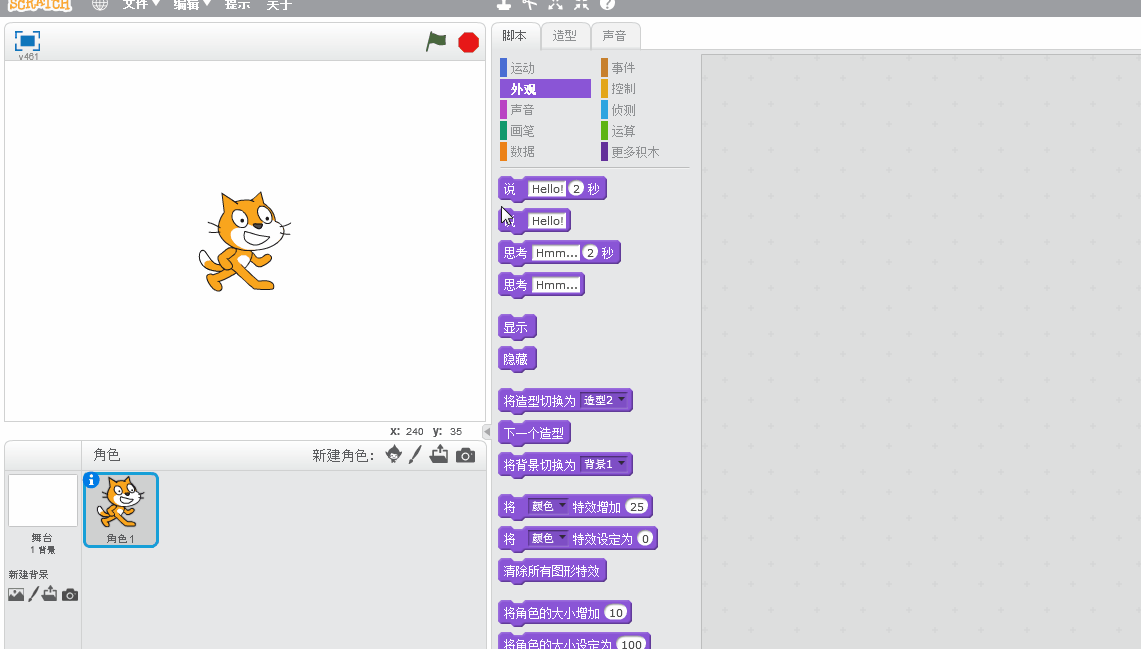This screenshot has height=649, width=1141.
Task: Upload sprite from file icon
Action: pos(439,454)
